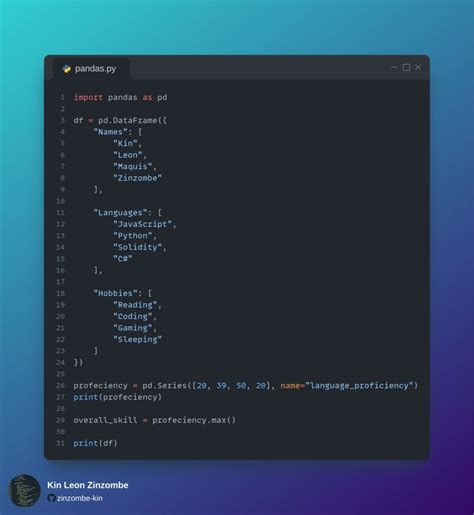Open the round author avatar thumbnail
The height and width of the screenshot is (515, 474).
pyautogui.click(x=24, y=491)
